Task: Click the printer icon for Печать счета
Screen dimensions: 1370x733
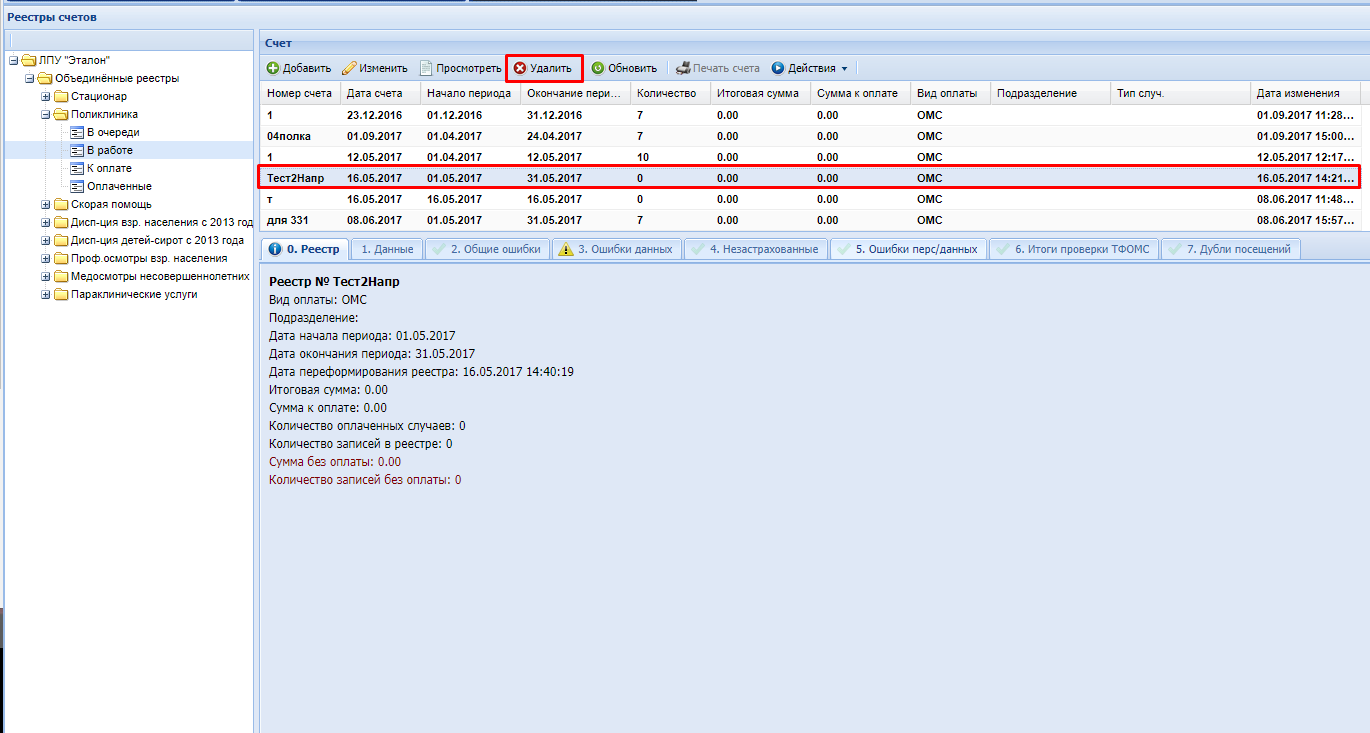Action: pos(683,68)
